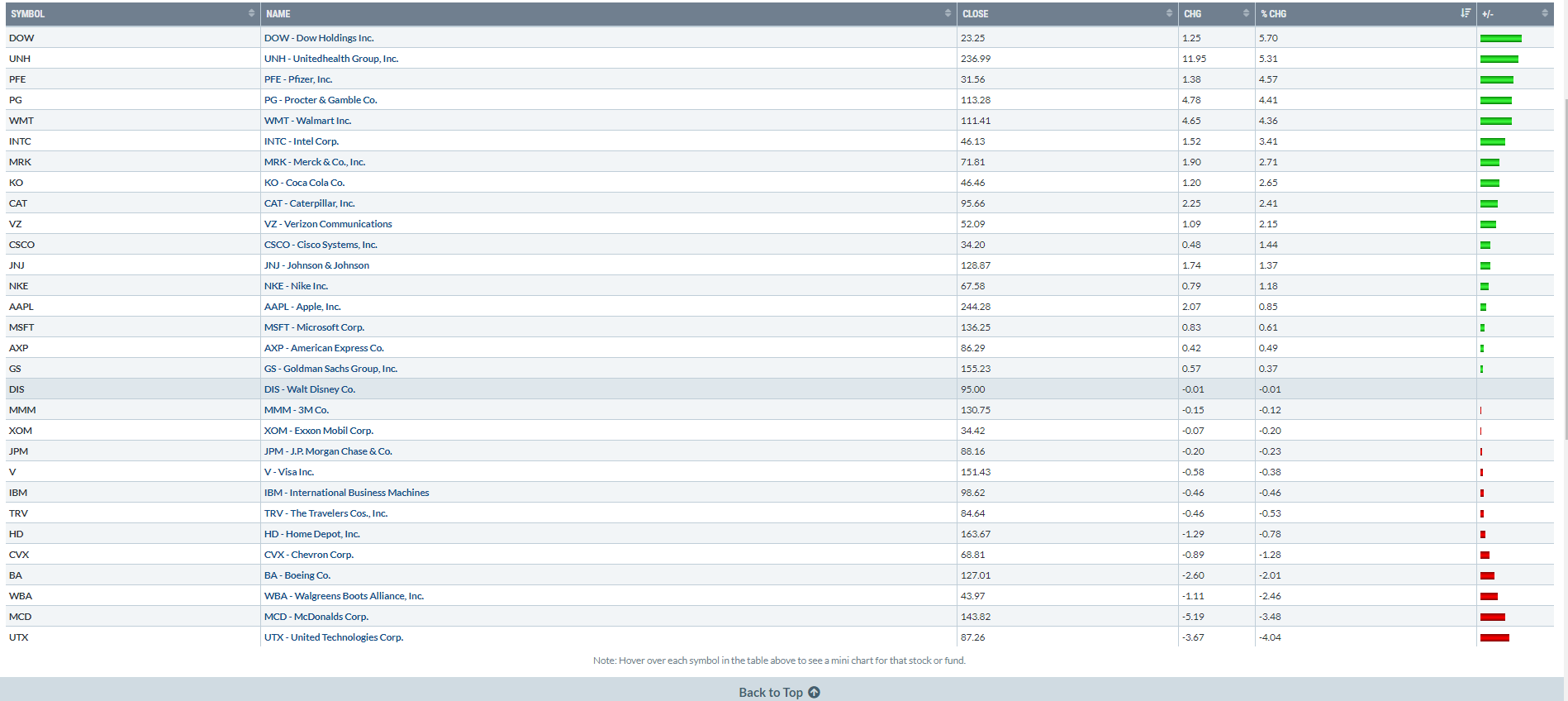Open DIS - Walt Disney Co. link

click(310, 389)
